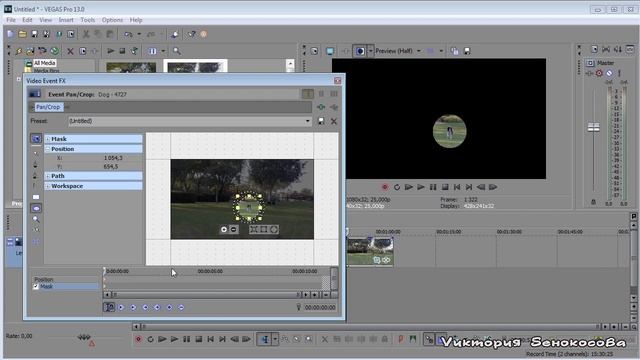Open the Options menu

(x=112, y=20)
